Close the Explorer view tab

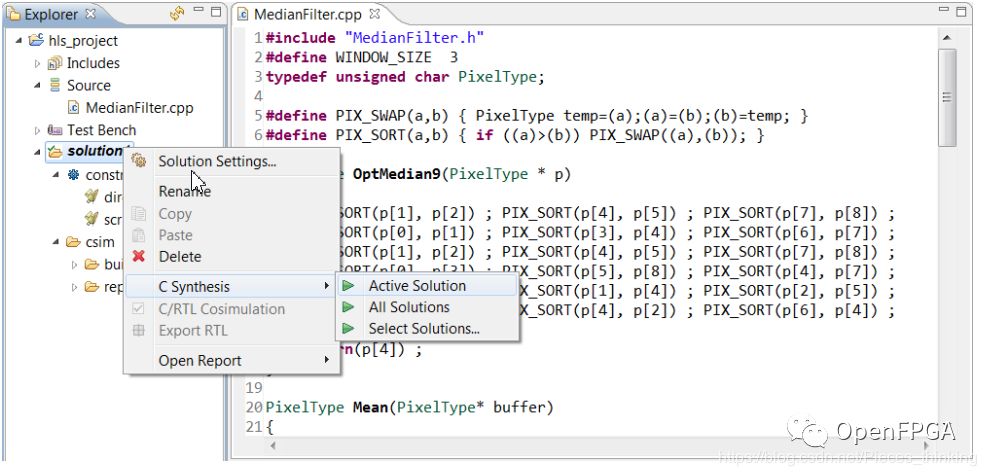tap(90, 13)
